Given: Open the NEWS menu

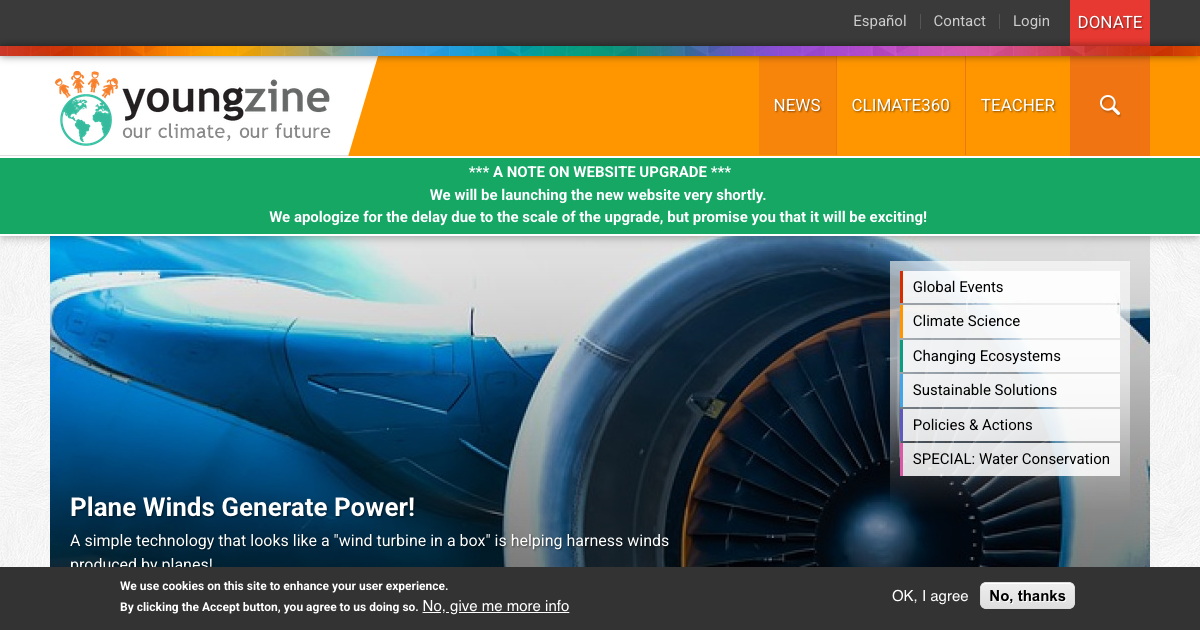Looking at the screenshot, I should click(x=797, y=105).
